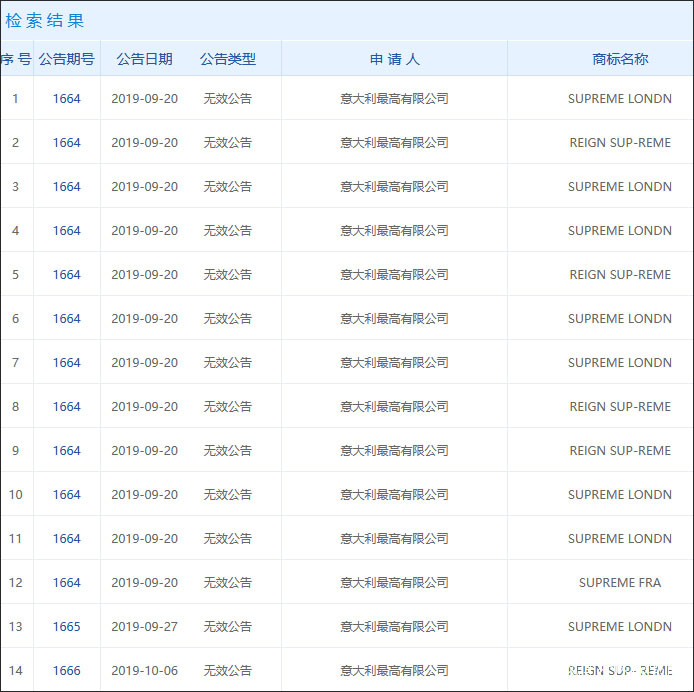Open issue 1664 link in row 5

[x=66, y=274]
